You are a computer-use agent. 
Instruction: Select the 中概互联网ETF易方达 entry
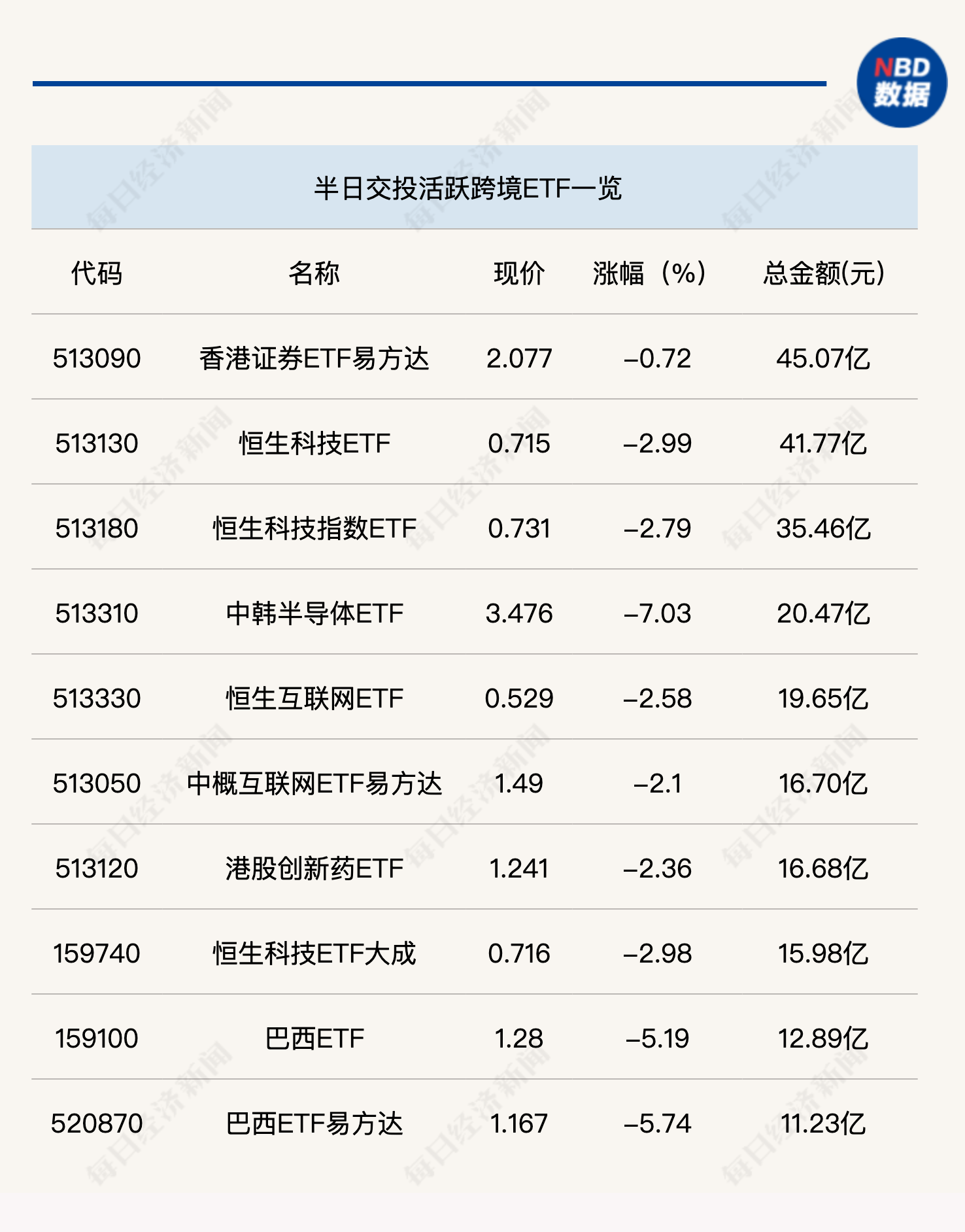[314, 783]
